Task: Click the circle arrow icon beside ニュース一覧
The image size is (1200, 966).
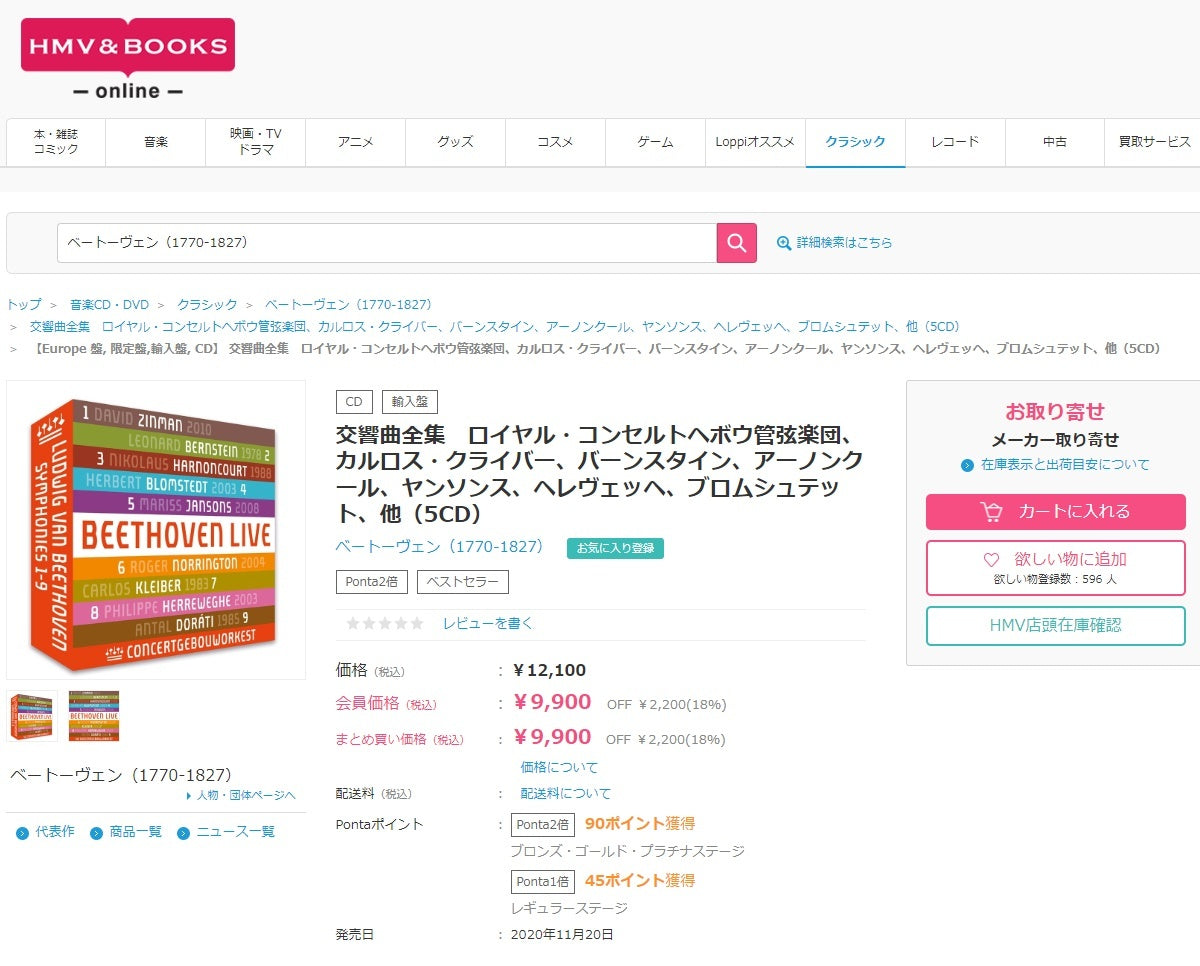Action: pyautogui.click(x=183, y=833)
